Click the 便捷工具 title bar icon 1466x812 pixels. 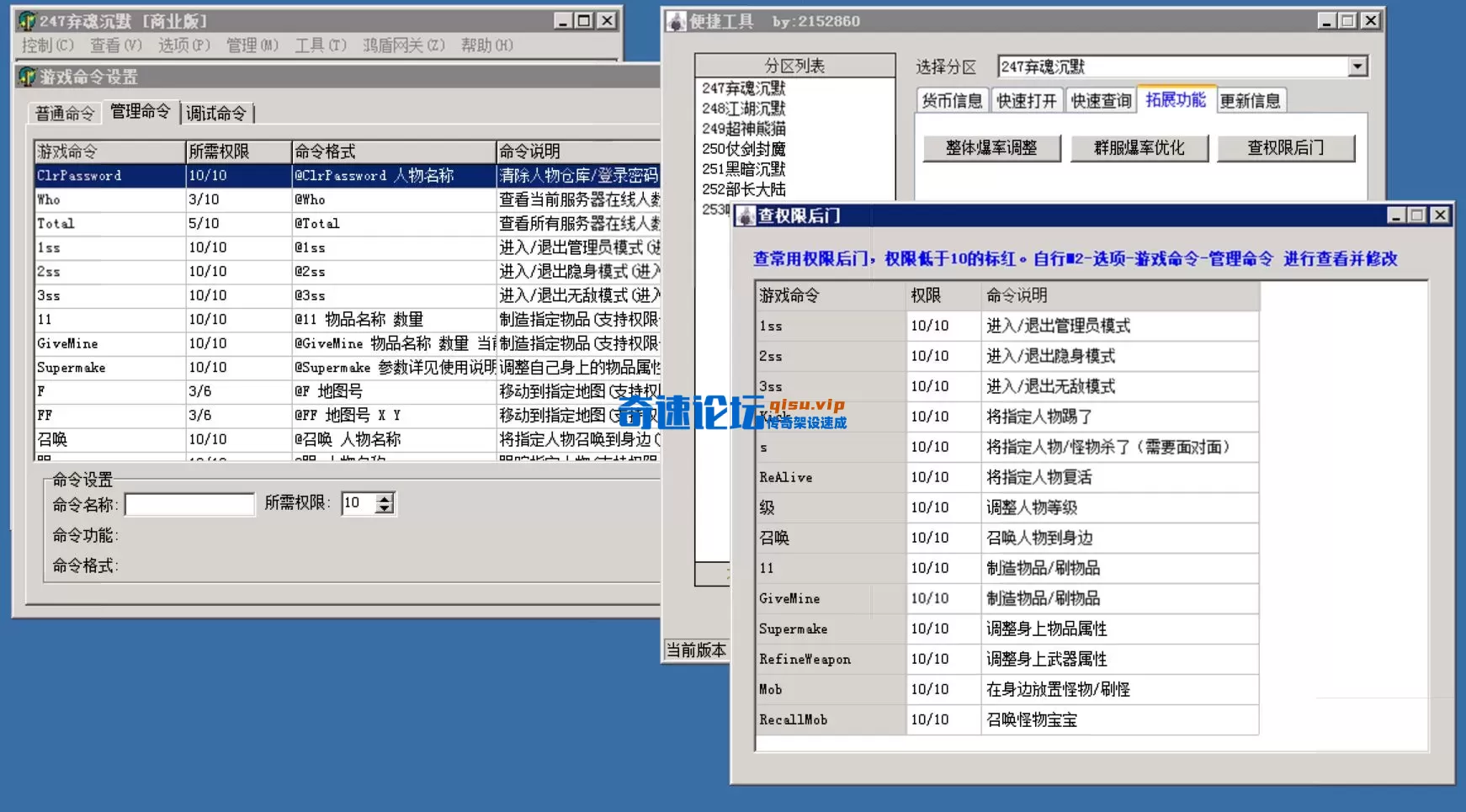coord(676,21)
